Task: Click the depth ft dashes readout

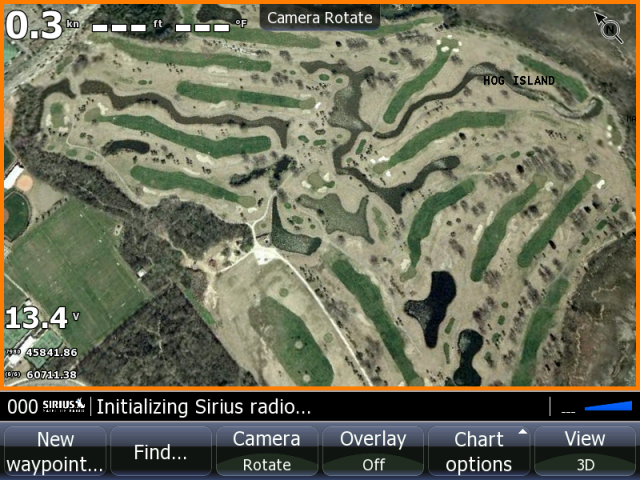Action: (x=127, y=26)
